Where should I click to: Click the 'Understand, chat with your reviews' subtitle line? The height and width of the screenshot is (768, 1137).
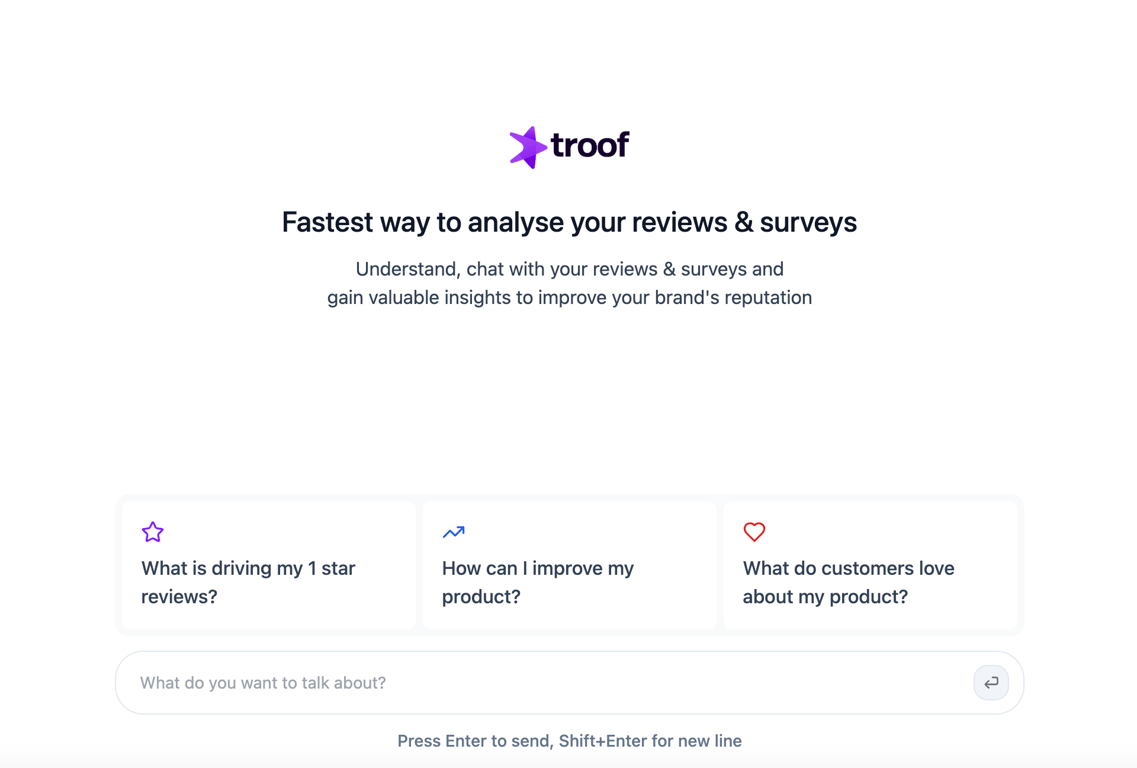click(x=569, y=269)
